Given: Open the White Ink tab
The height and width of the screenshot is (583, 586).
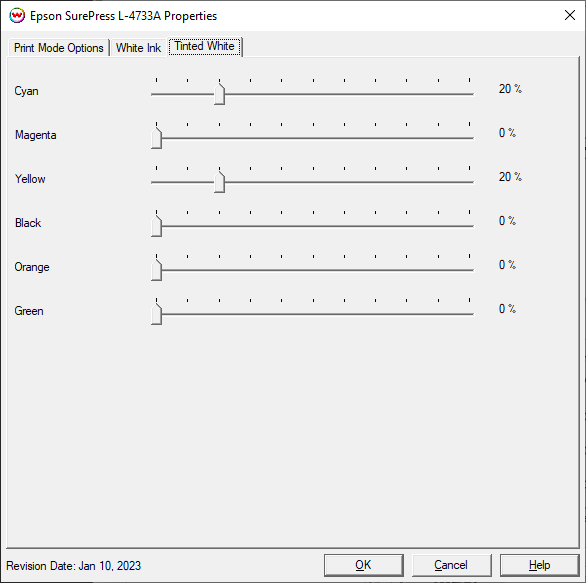Looking at the screenshot, I should click(x=138, y=48).
